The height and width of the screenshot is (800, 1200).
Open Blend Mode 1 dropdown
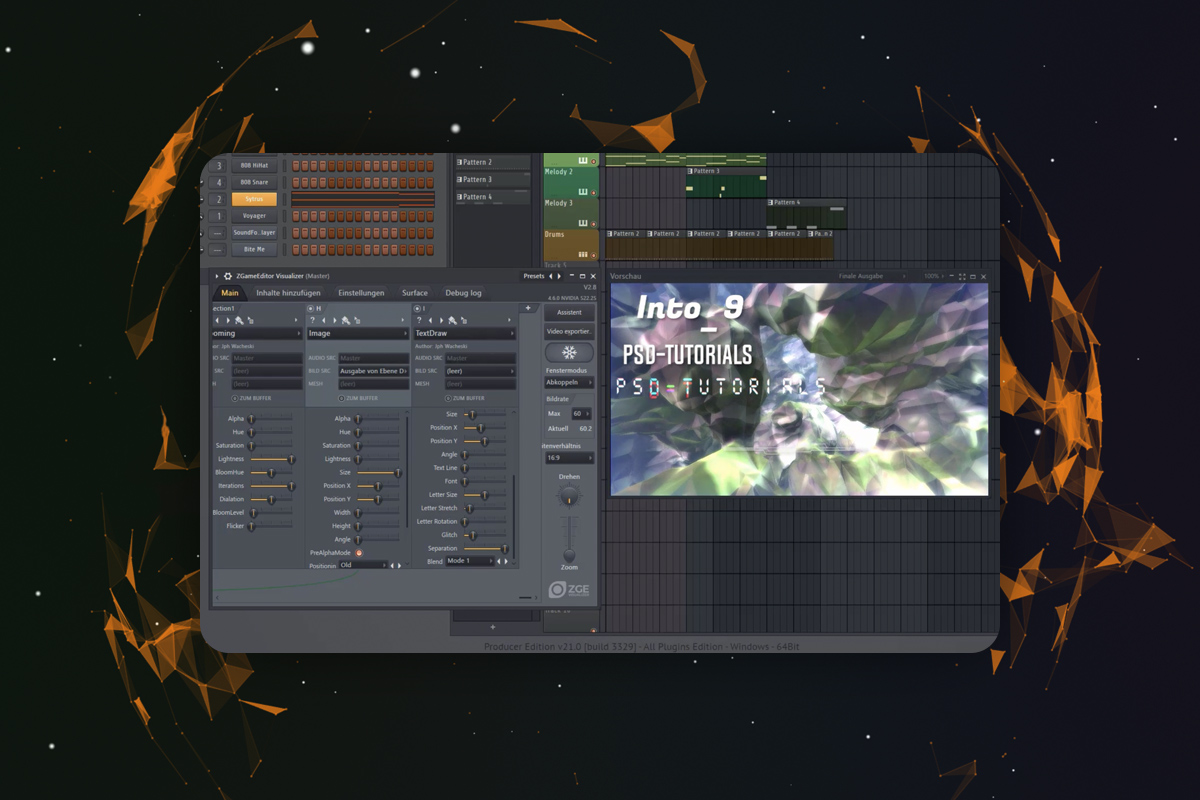coord(470,562)
